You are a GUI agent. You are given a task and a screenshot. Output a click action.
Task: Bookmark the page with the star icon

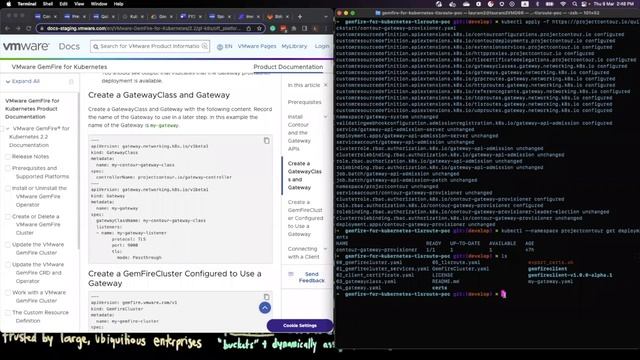coord(259,28)
